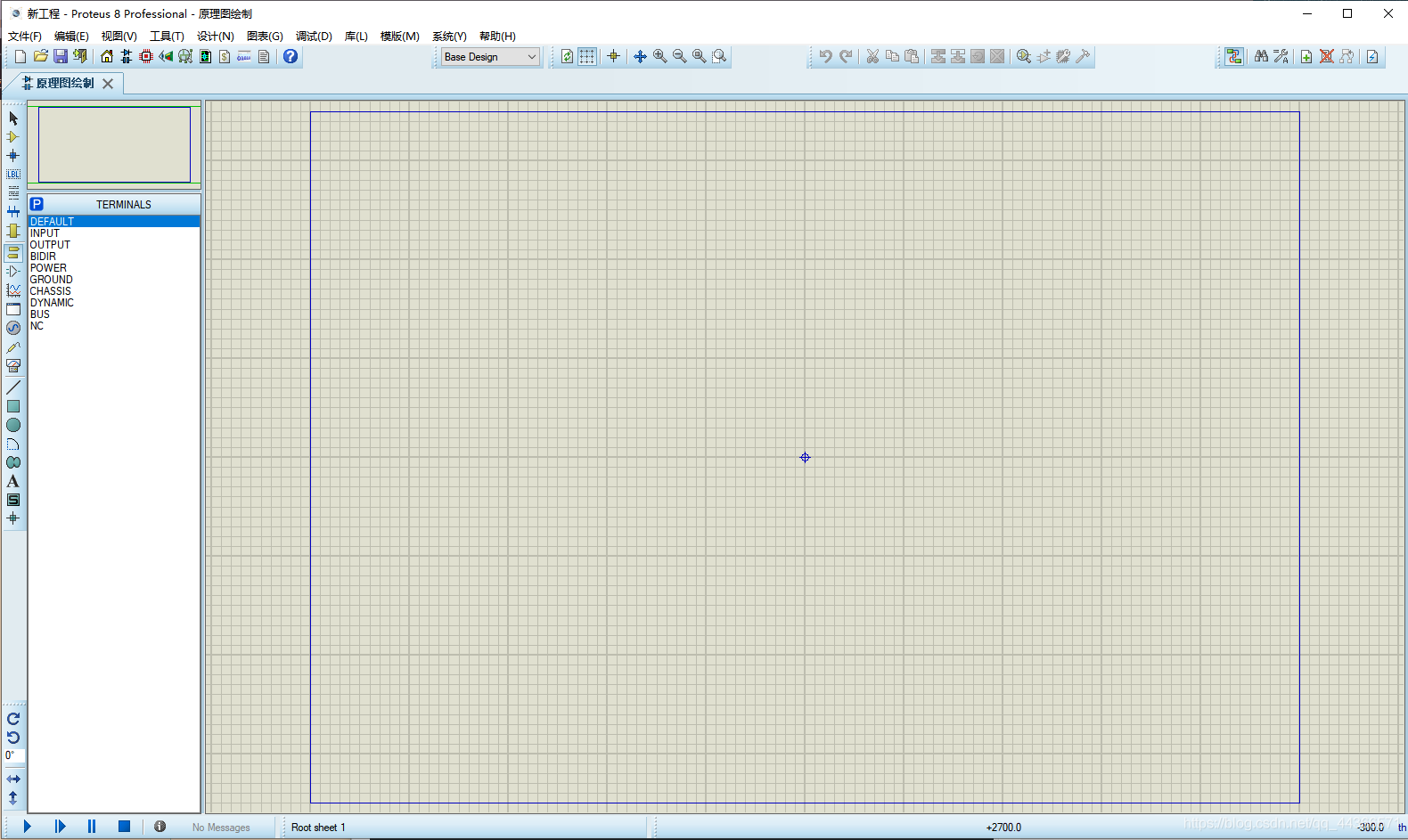
Task: Click the overview window thumbnail
Action: 114,145
